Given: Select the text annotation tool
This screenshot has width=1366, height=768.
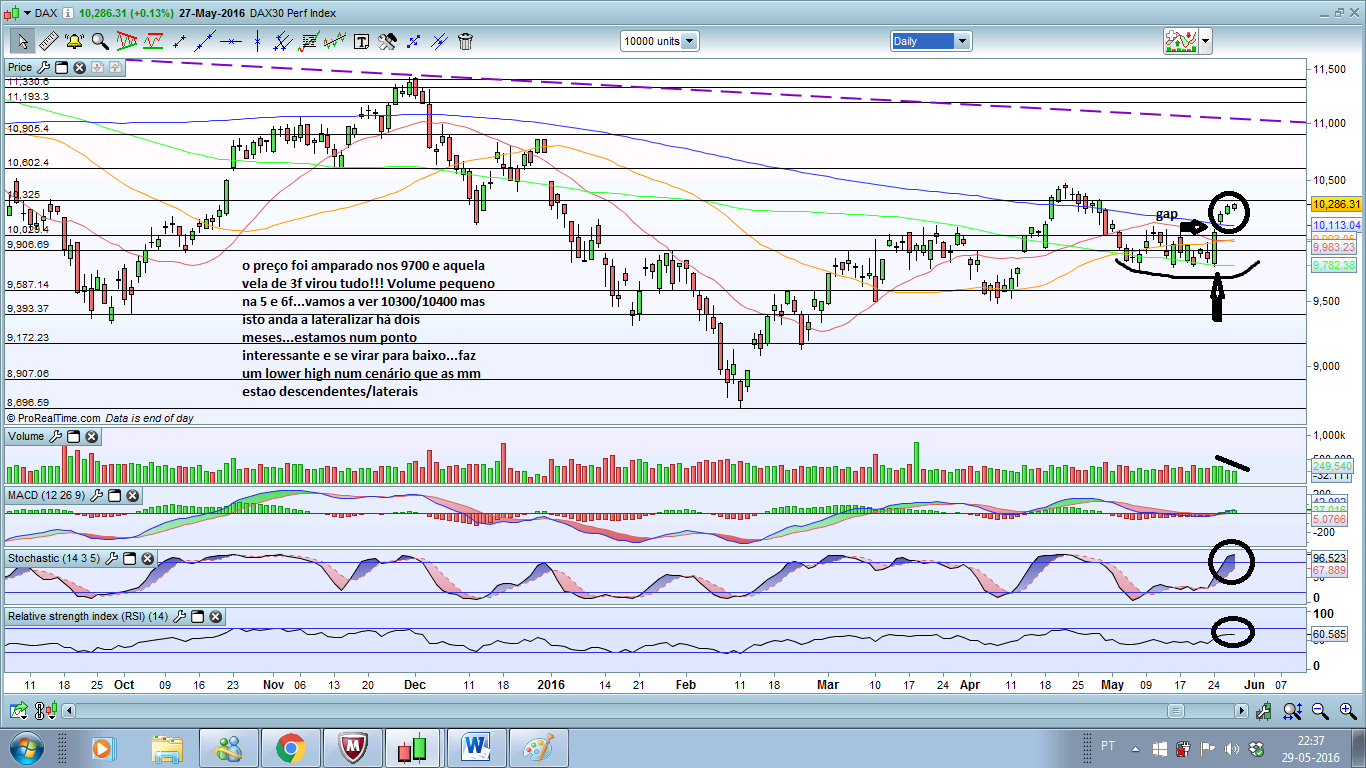Looking at the screenshot, I should click(361, 41).
